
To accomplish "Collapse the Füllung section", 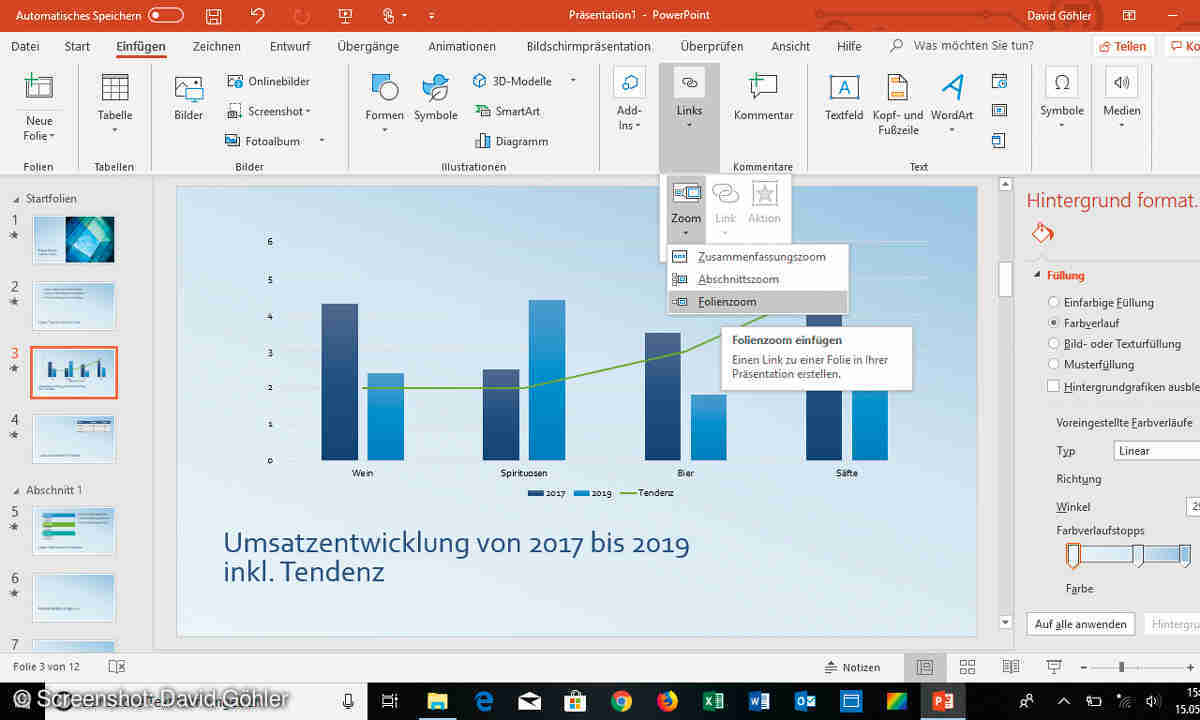I will coord(1037,276).
